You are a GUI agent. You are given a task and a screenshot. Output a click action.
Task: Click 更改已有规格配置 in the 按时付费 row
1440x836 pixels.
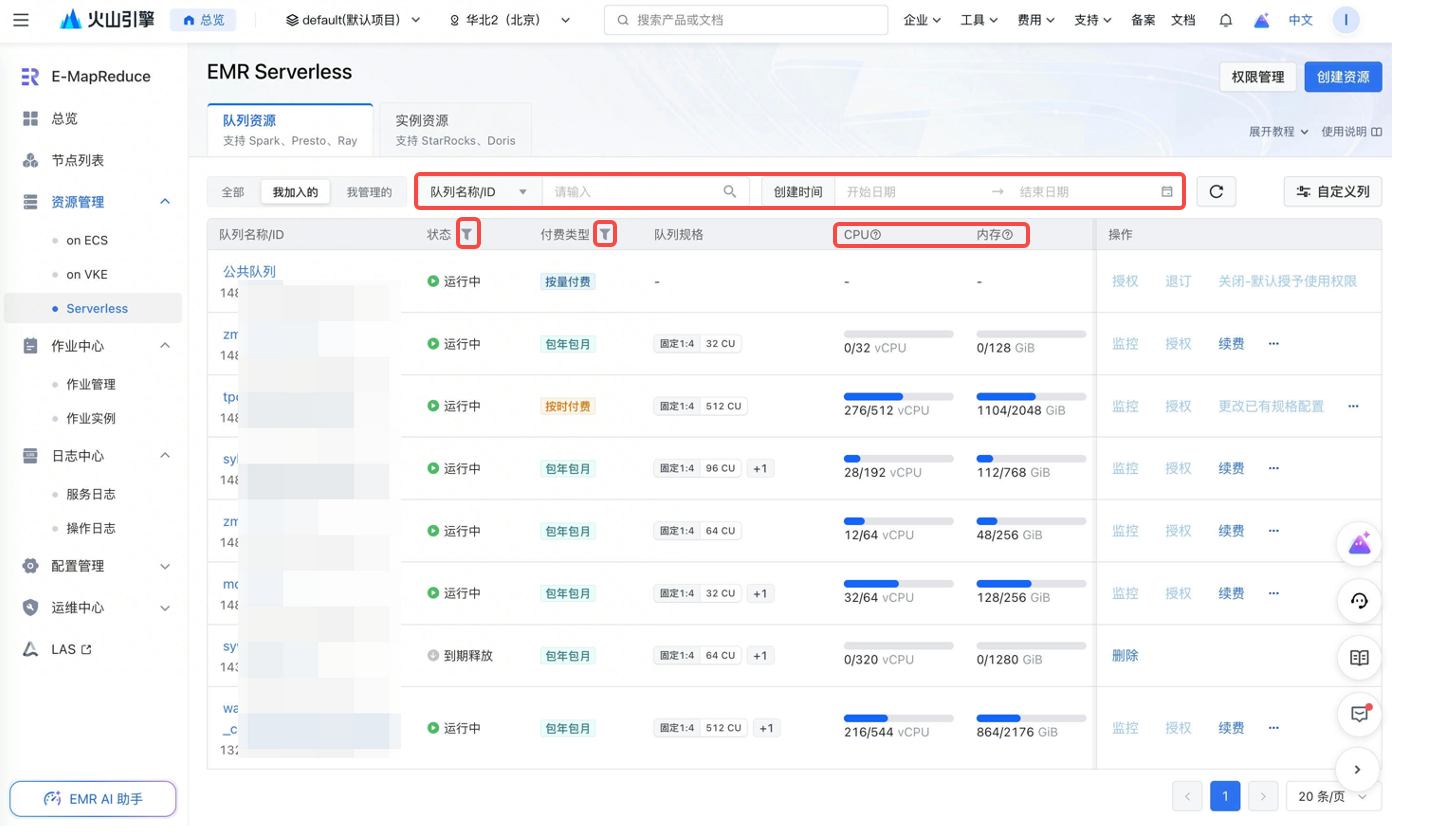pyautogui.click(x=1270, y=406)
